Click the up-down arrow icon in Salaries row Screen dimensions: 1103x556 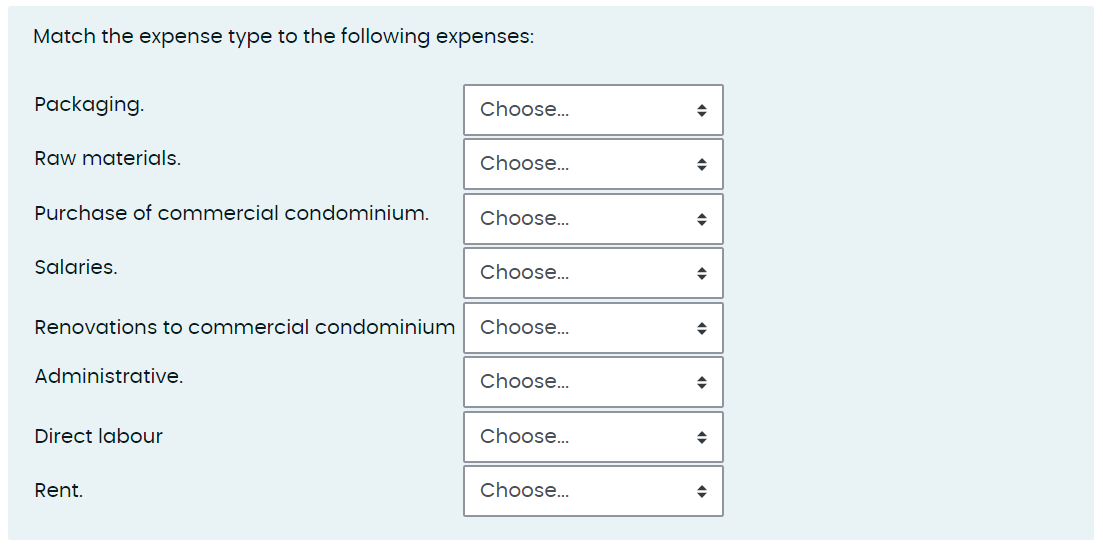pos(702,273)
